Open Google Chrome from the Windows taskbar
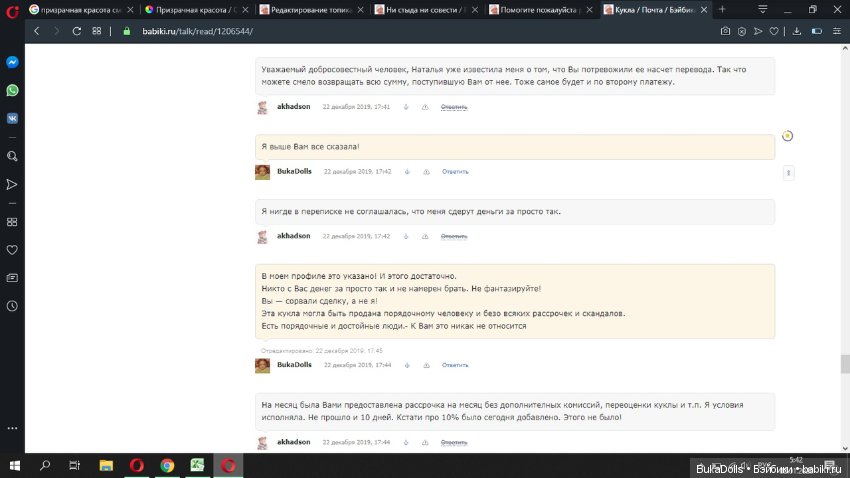850x478 pixels. 167,465
